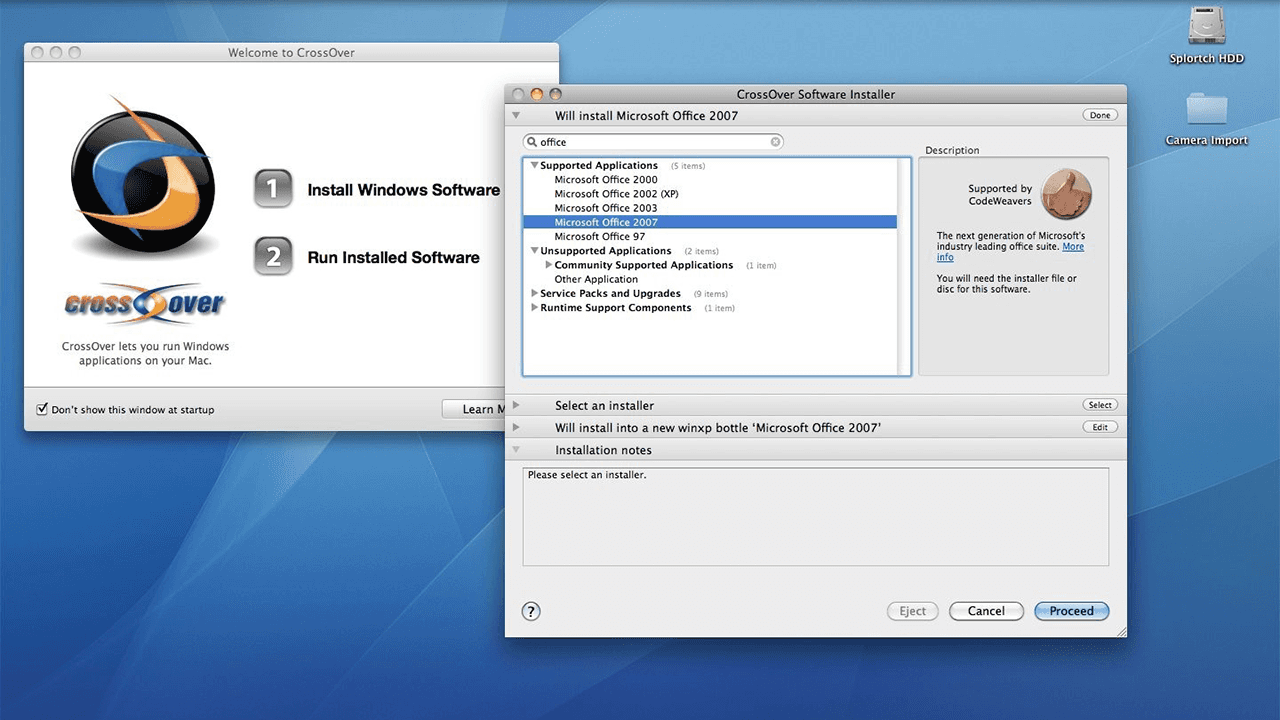Click the application list scrollbar
1280x720 pixels.
(904, 266)
